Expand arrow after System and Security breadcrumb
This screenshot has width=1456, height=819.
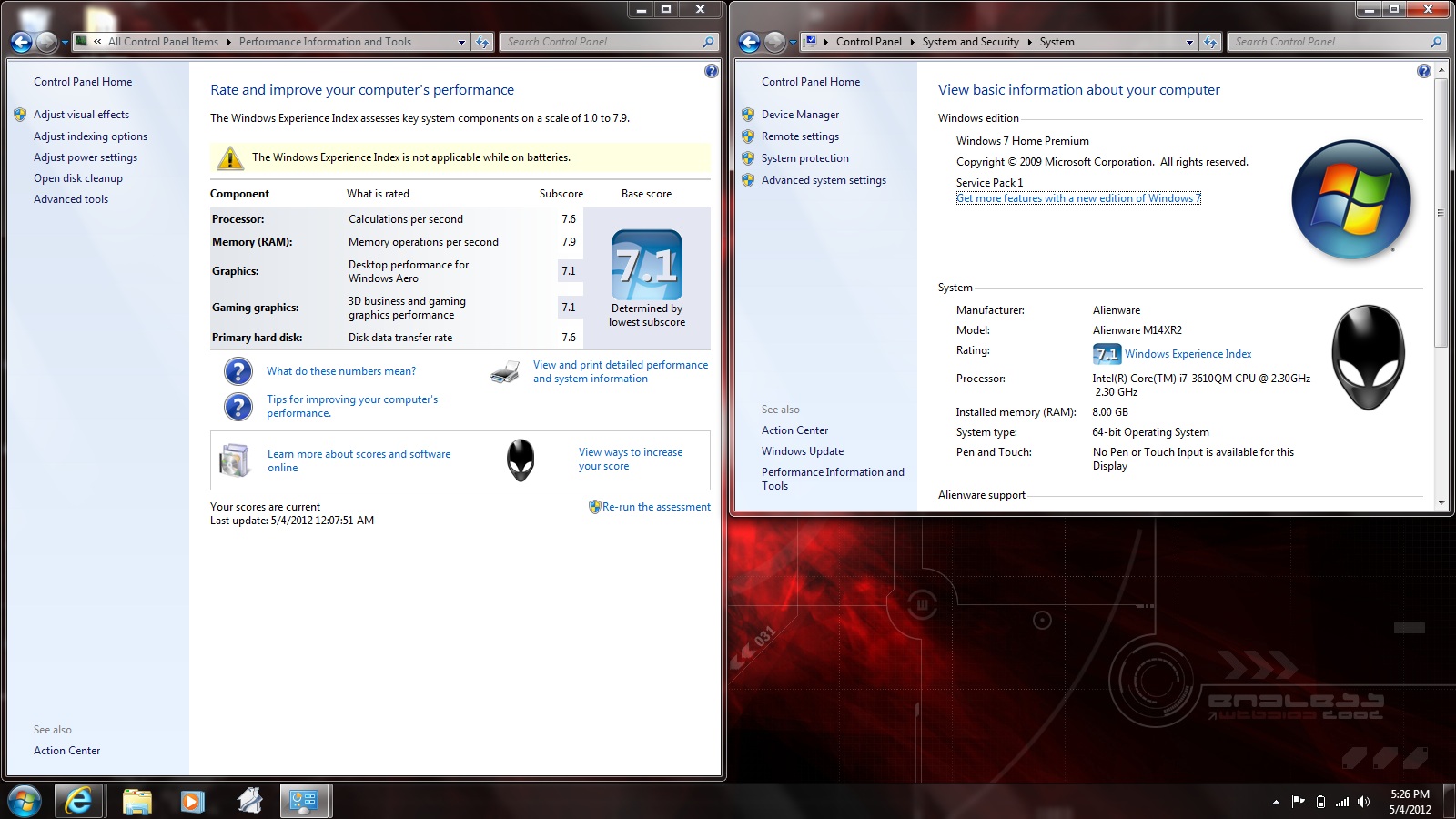(x=1030, y=42)
